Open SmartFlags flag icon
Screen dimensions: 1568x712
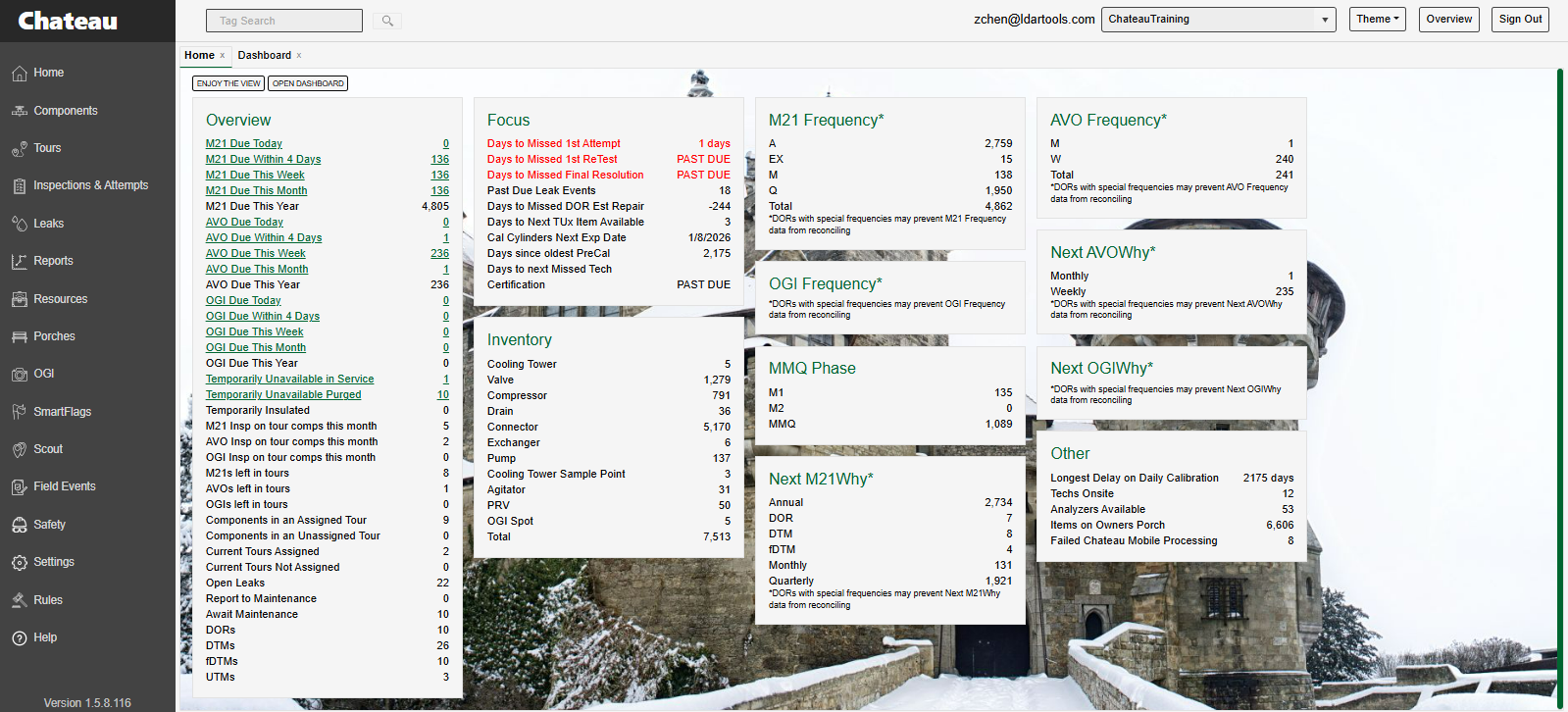[x=20, y=412]
